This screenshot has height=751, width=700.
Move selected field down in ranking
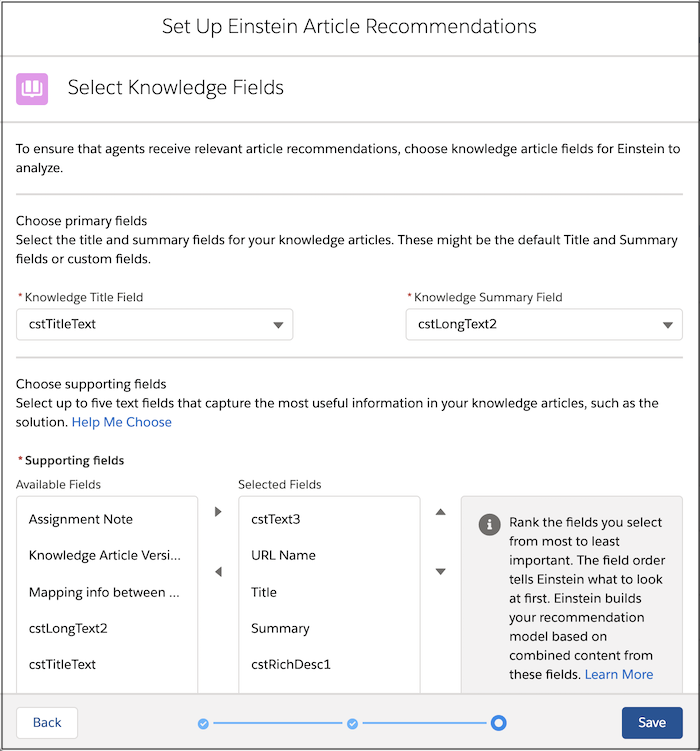pyautogui.click(x=440, y=571)
